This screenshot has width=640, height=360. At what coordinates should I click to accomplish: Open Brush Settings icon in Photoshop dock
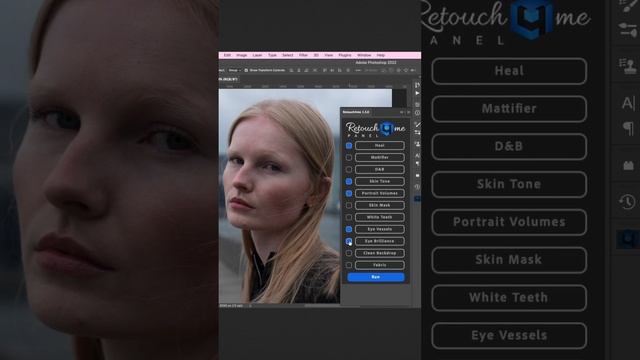(417, 124)
